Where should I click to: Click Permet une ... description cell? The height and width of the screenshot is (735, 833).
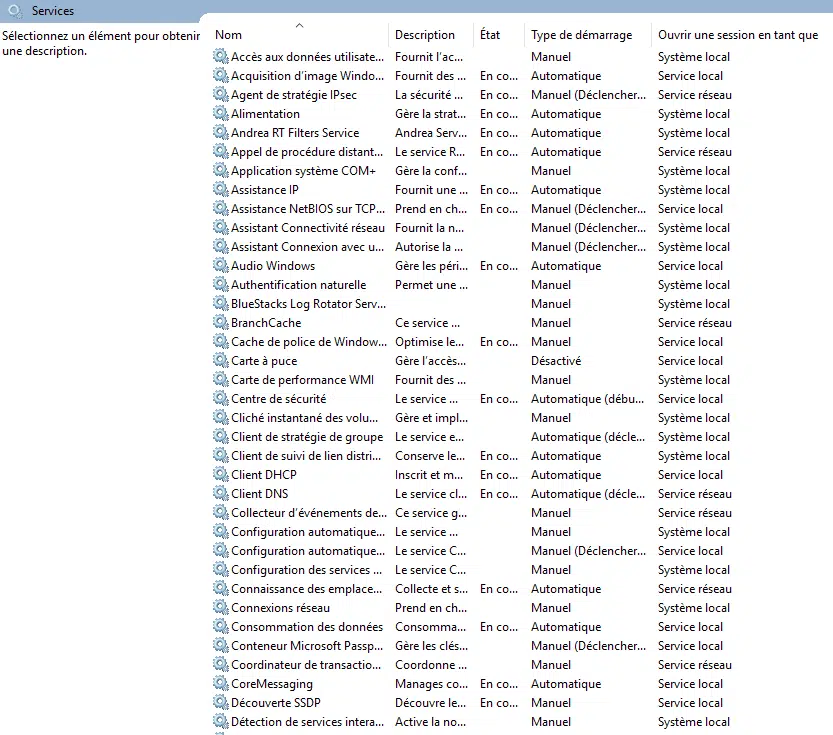point(431,285)
